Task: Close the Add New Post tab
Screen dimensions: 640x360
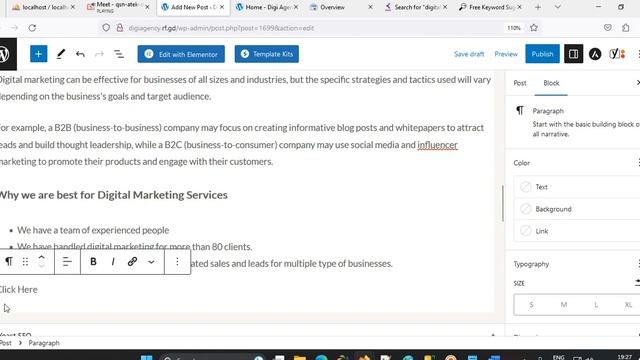Action: pos(222,7)
